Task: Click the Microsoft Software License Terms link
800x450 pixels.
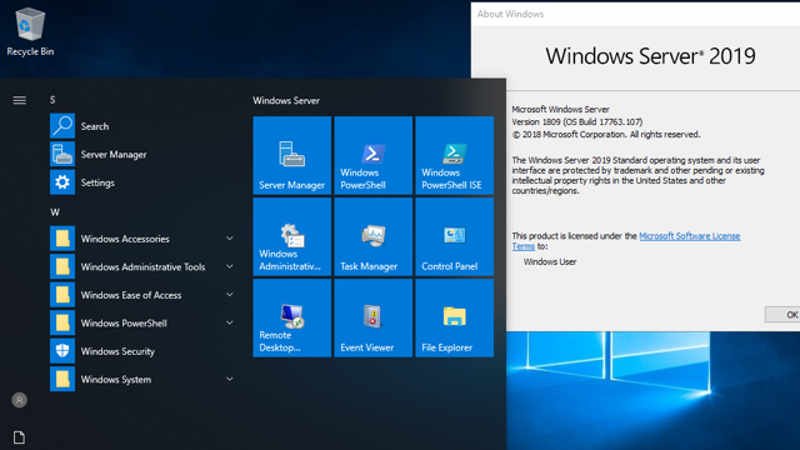Action: click(x=689, y=236)
